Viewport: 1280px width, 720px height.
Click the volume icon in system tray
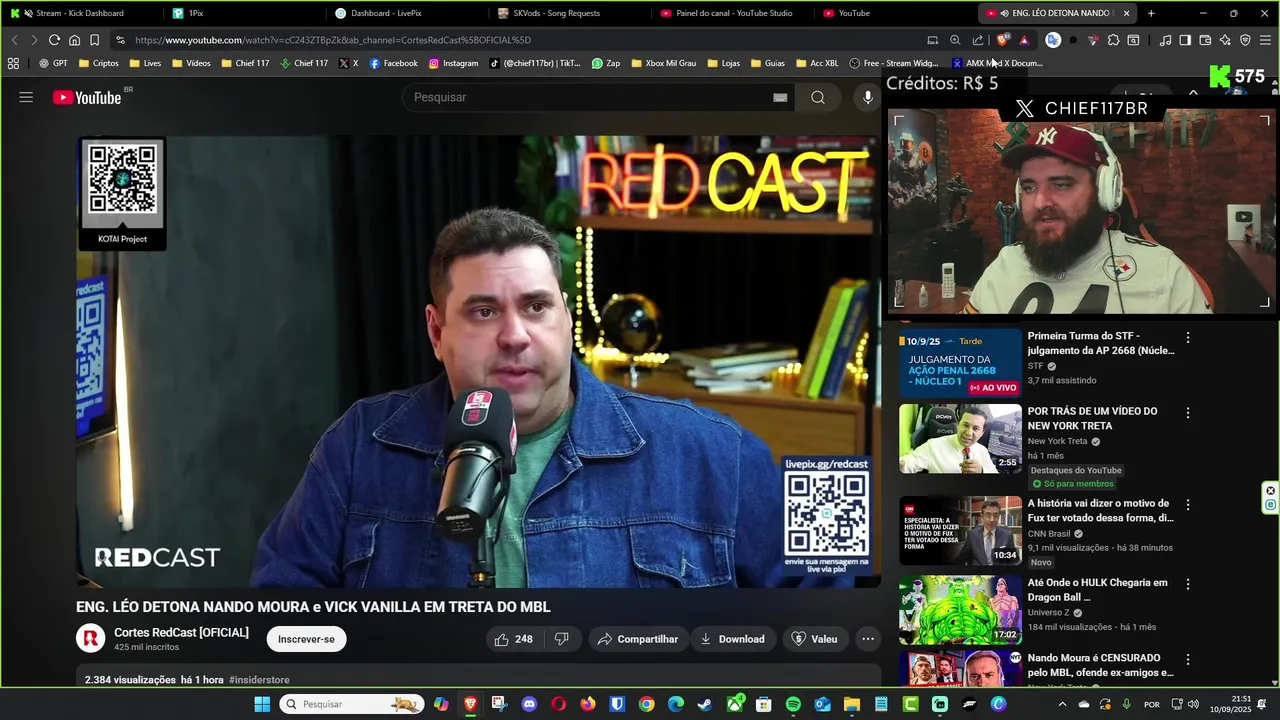[x=1193, y=704]
